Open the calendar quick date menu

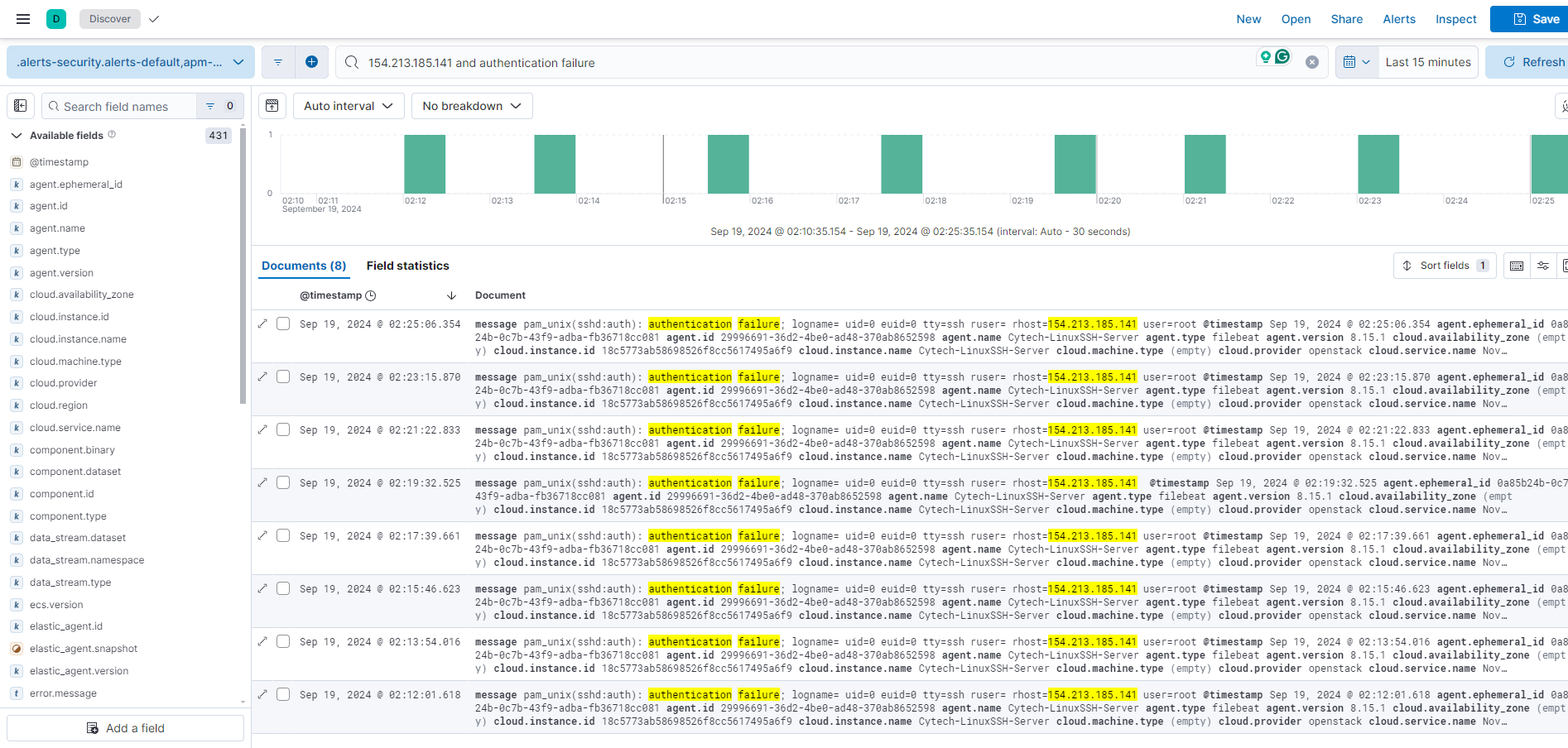pos(1357,62)
